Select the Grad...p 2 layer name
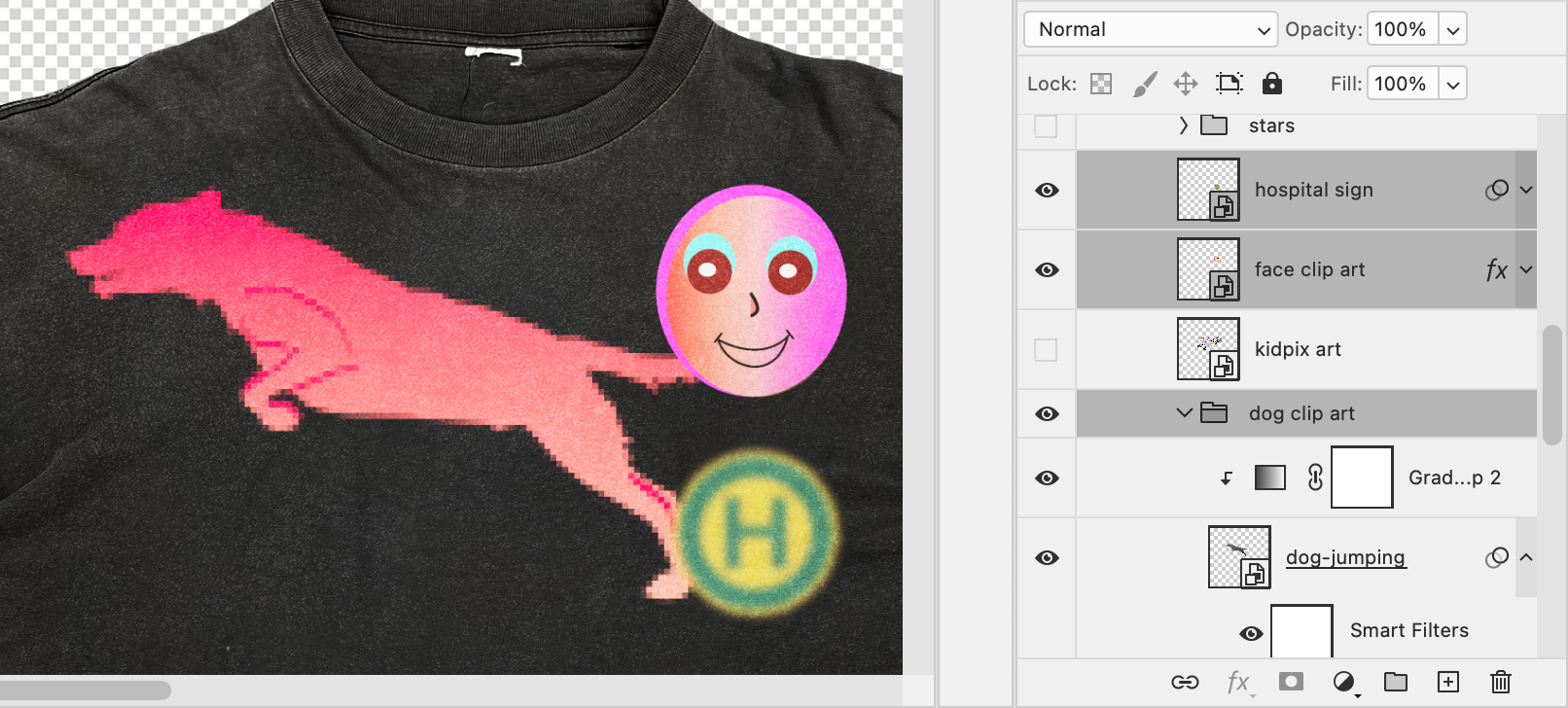 pyautogui.click(x=1454, y=478)
